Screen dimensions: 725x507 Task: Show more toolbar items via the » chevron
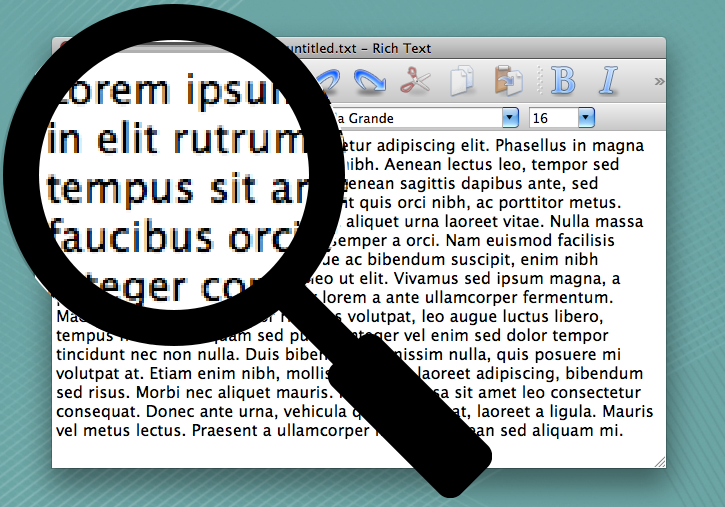(x=658, y=81)
